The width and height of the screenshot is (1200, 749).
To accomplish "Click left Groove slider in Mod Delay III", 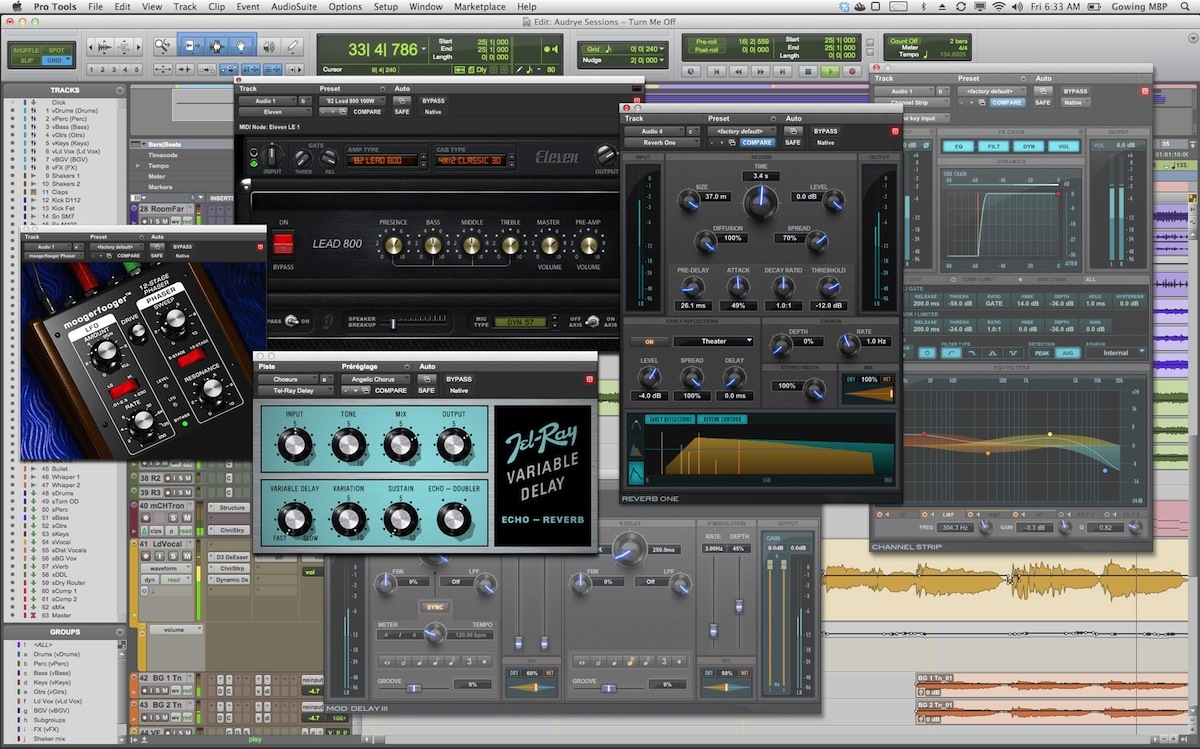I will 414,686.
